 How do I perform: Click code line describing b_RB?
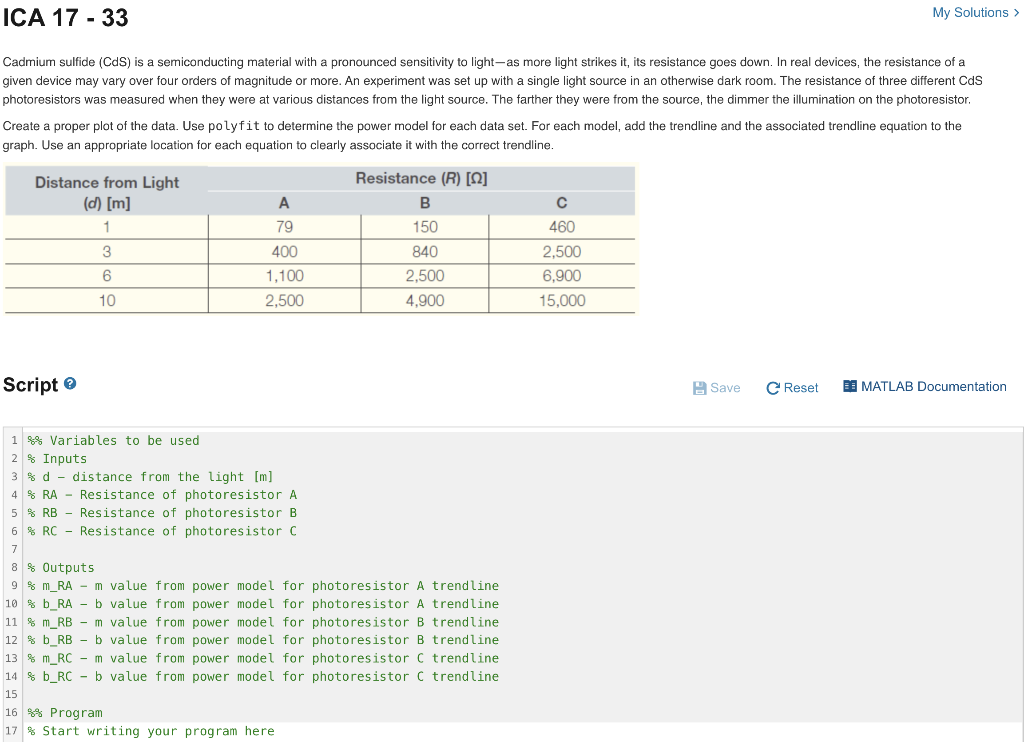click(263, 640)
